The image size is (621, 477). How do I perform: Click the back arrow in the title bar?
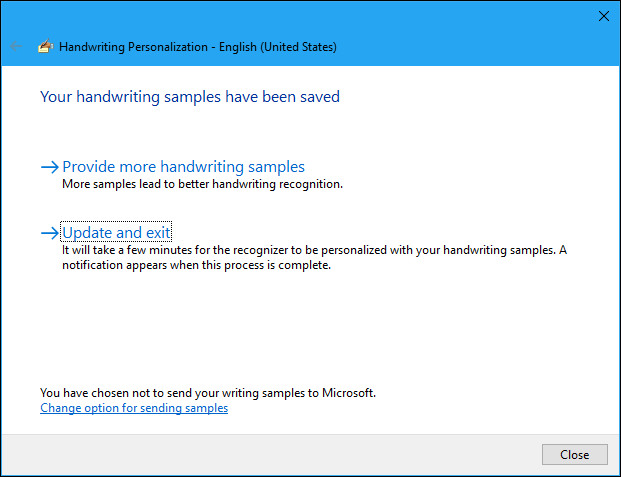click(x=16, y=46)
